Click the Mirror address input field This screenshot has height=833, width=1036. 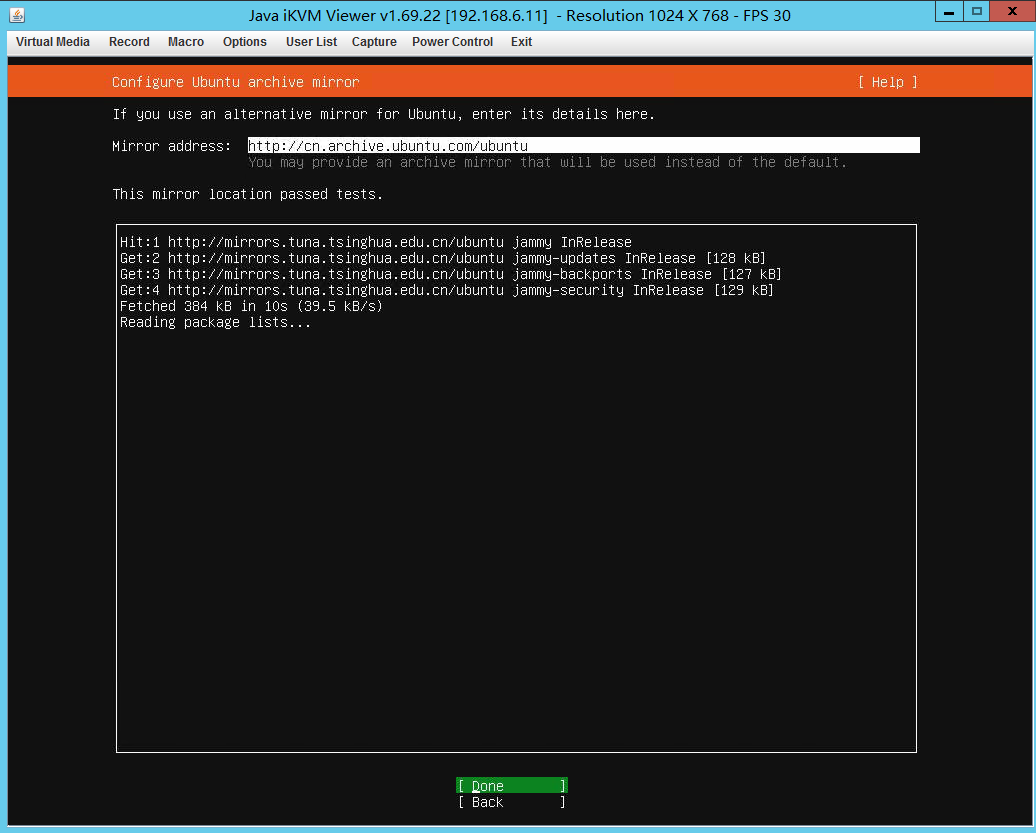click(x=583, y=145)
